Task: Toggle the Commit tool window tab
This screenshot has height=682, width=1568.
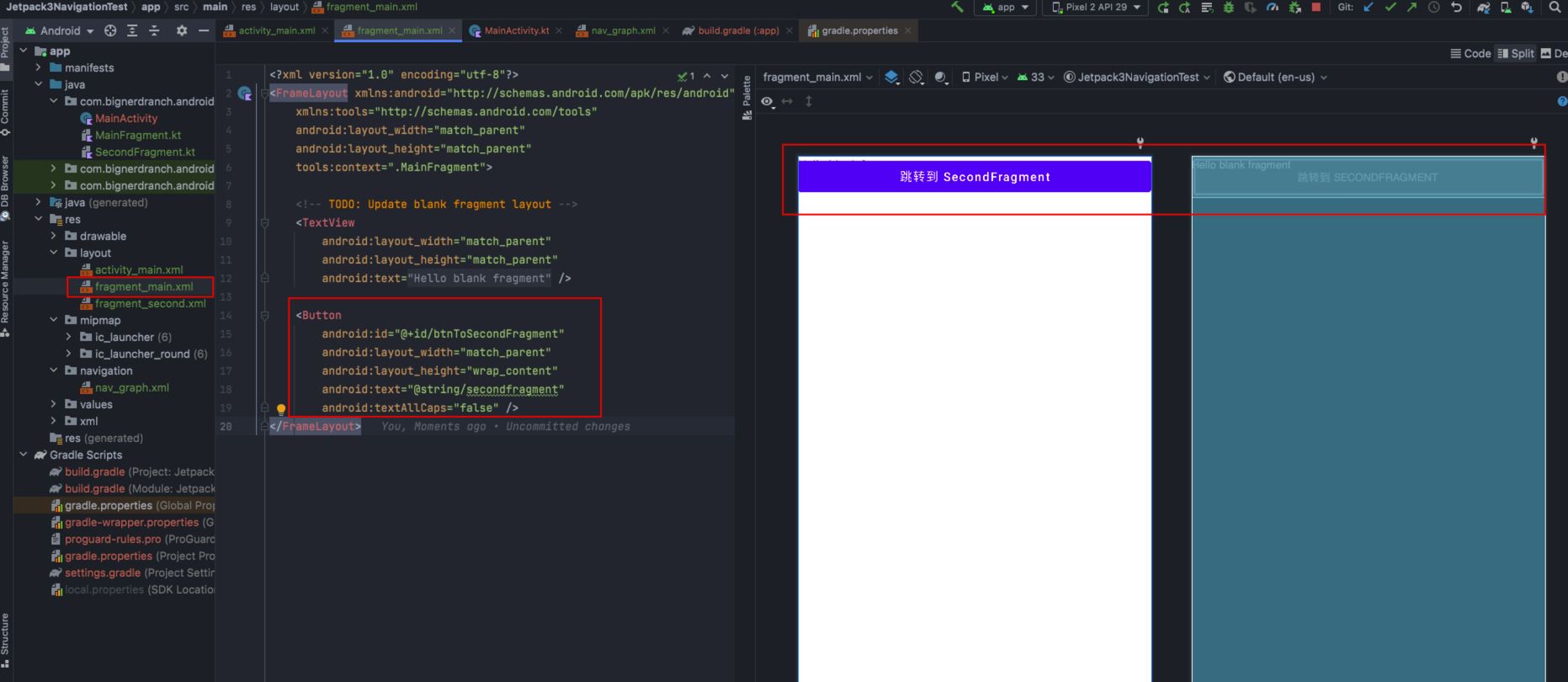Action: click(5, 112)
